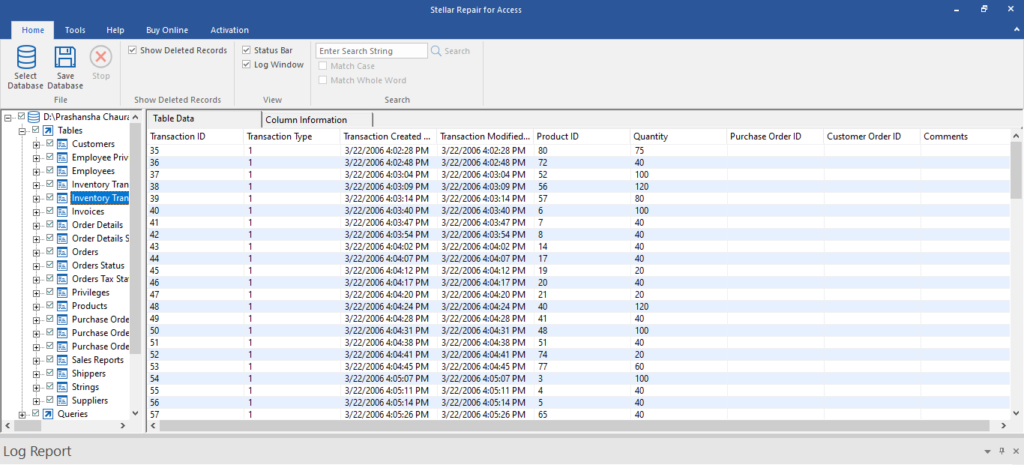Click the Tables folder arrow icon

point(48,131)
